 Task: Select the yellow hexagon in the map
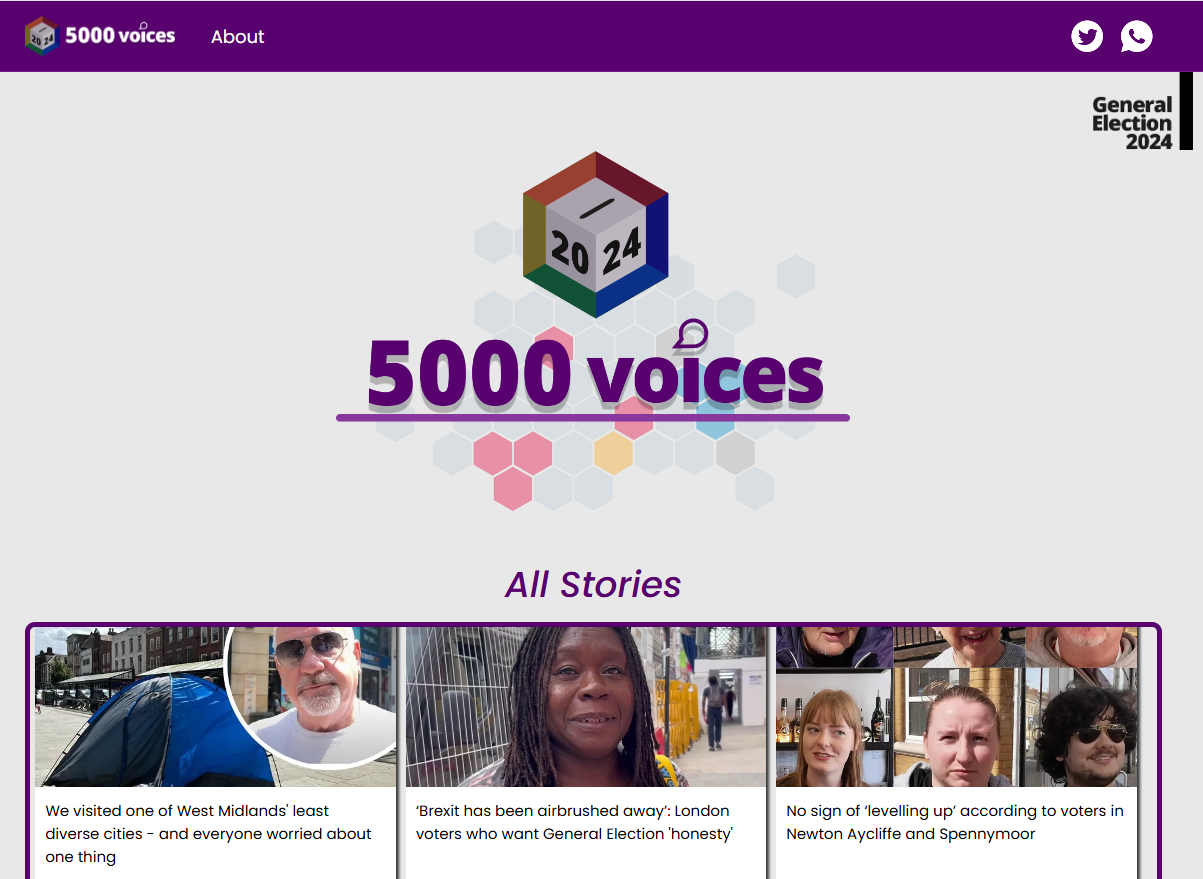coord(614,453)
